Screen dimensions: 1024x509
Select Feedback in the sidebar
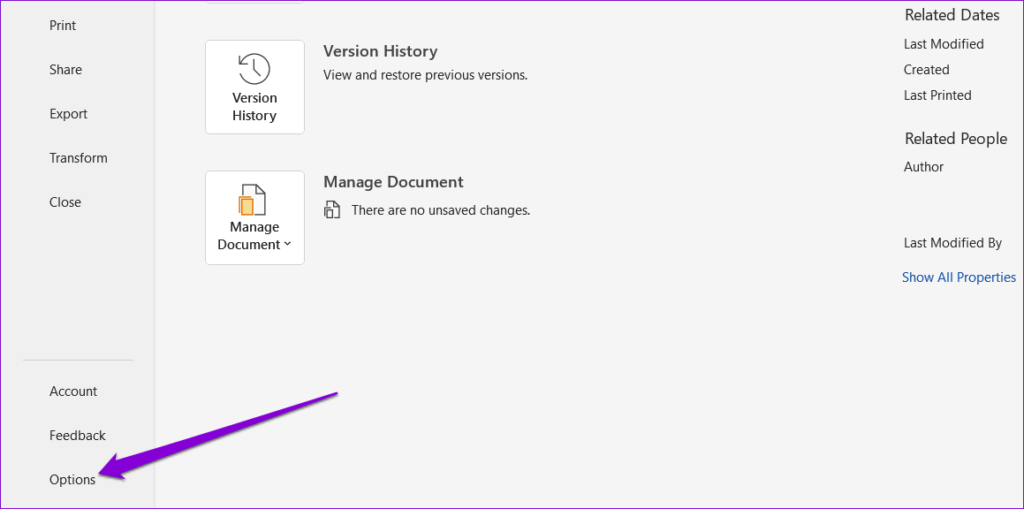tap(77, 435)
